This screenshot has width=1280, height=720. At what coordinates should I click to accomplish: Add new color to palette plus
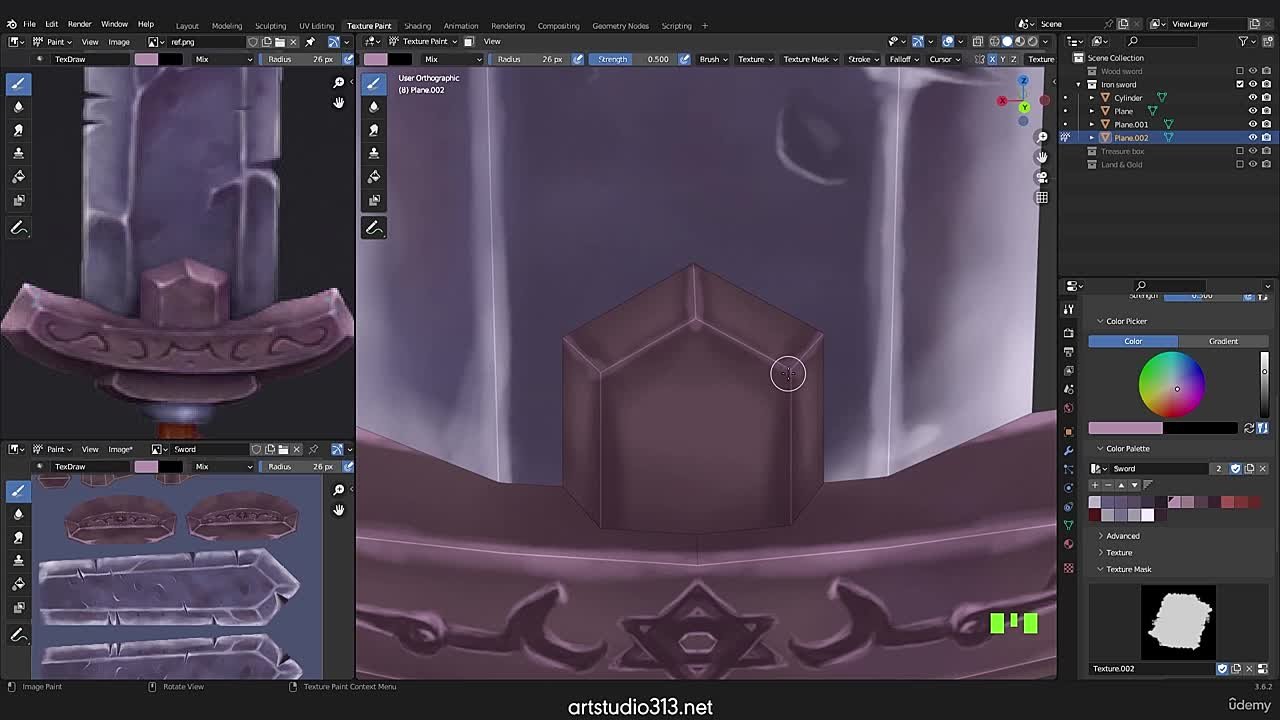(1095, 485)
